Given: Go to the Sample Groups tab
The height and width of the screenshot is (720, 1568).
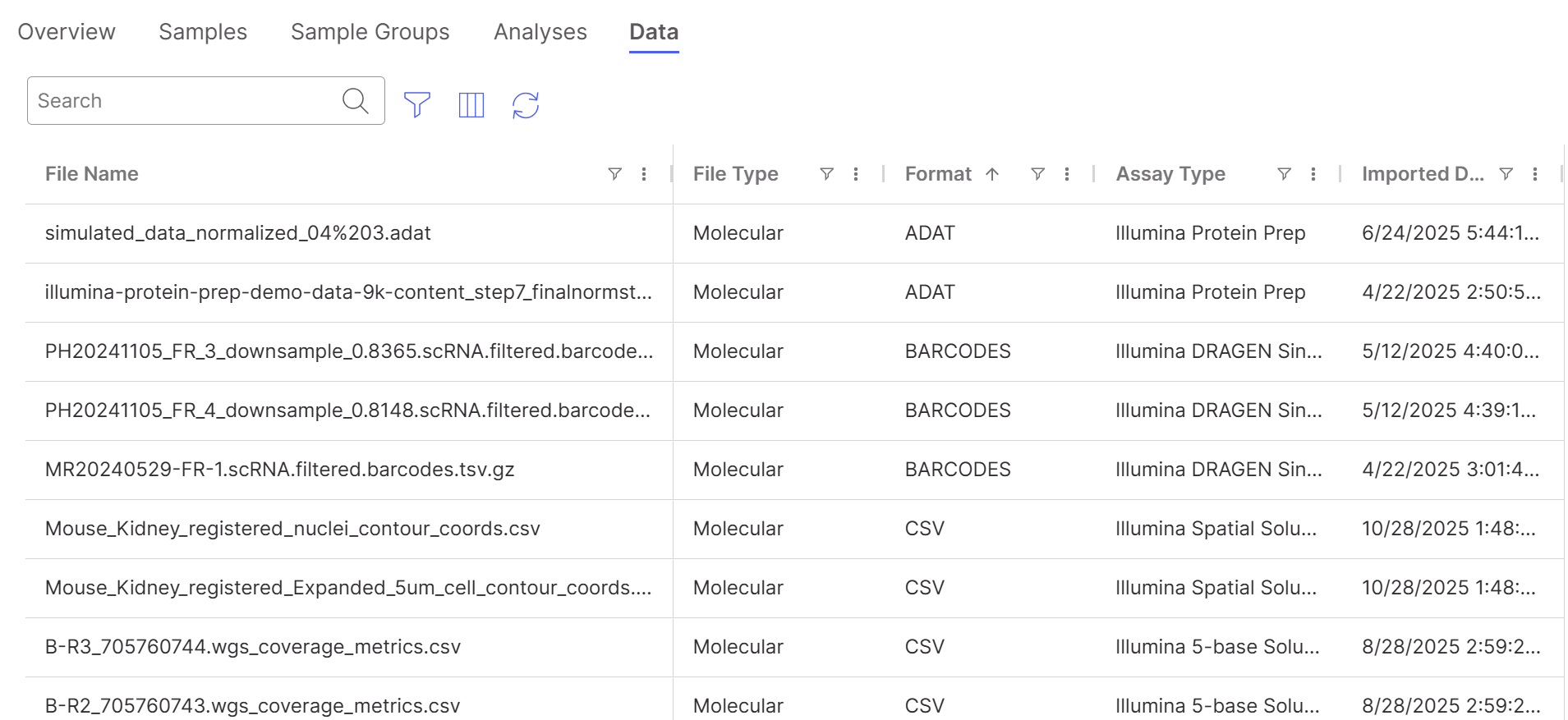Looking at the screenshot, I should tap(370, 32).
